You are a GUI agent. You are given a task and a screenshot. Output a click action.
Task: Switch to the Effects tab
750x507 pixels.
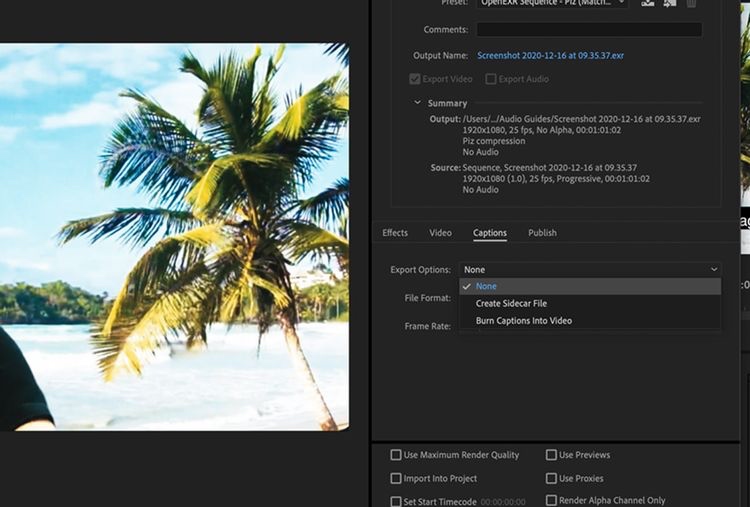click(395, 233)
